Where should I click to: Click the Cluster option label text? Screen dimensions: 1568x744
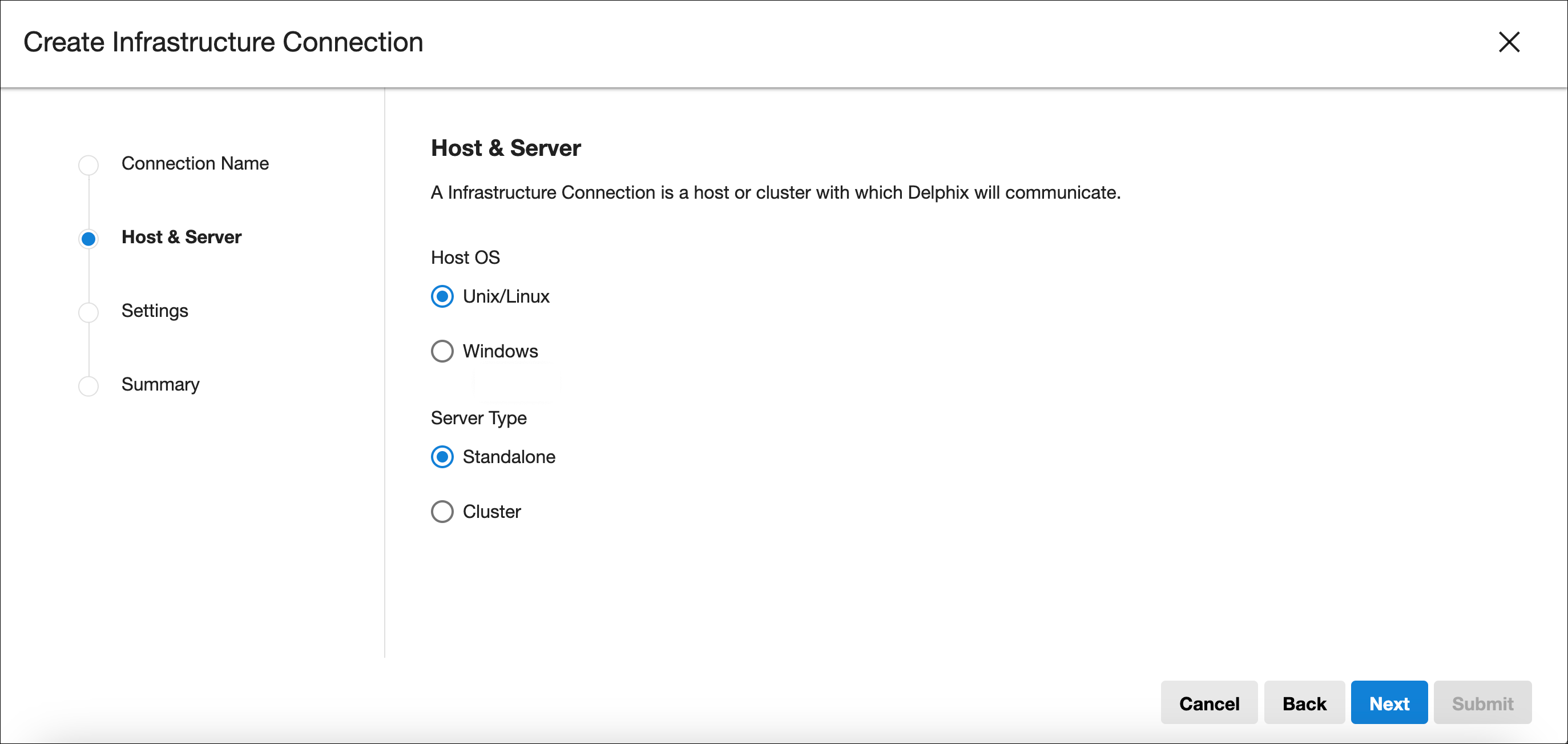491,512
